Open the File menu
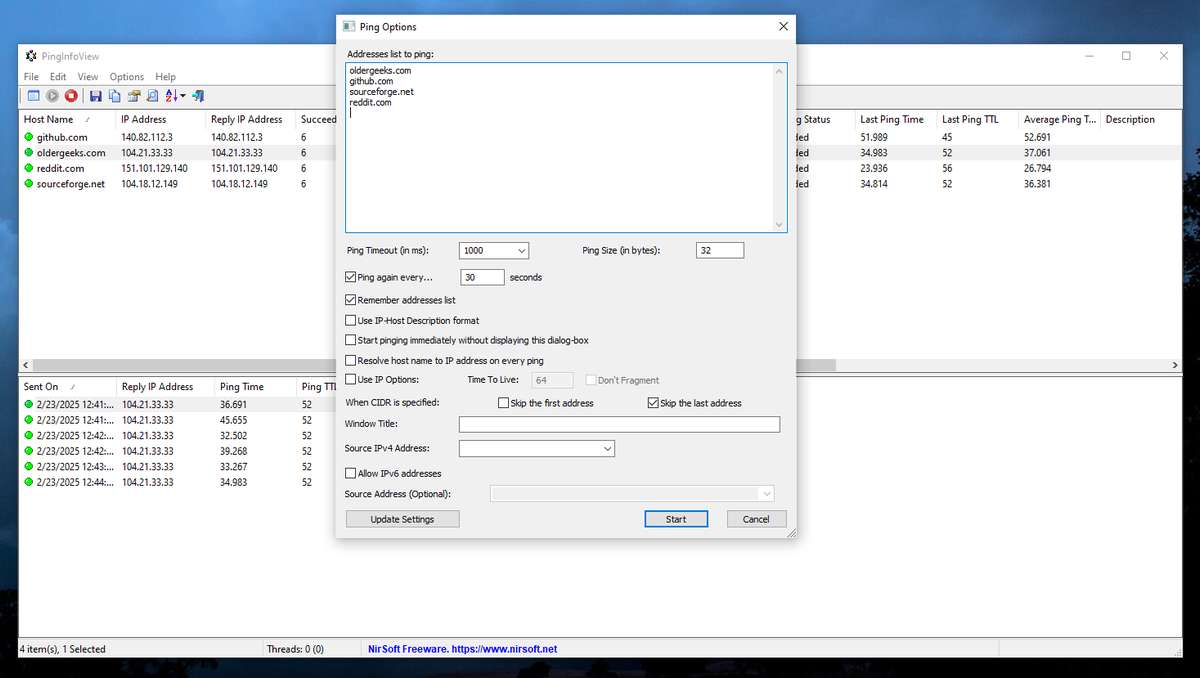This screenshot has height=678, width=1200. click(x=31, y=77)
